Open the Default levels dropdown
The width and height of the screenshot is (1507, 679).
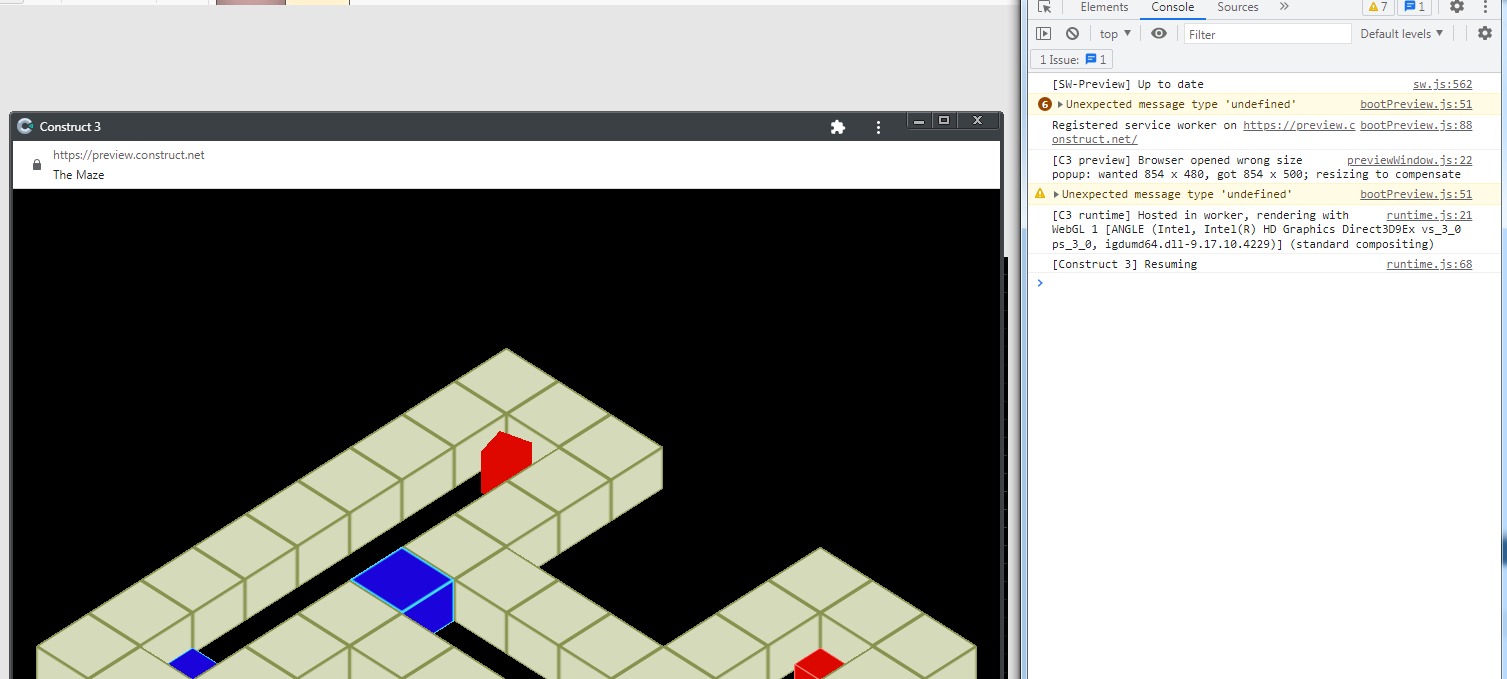[x=1402, y=34]
